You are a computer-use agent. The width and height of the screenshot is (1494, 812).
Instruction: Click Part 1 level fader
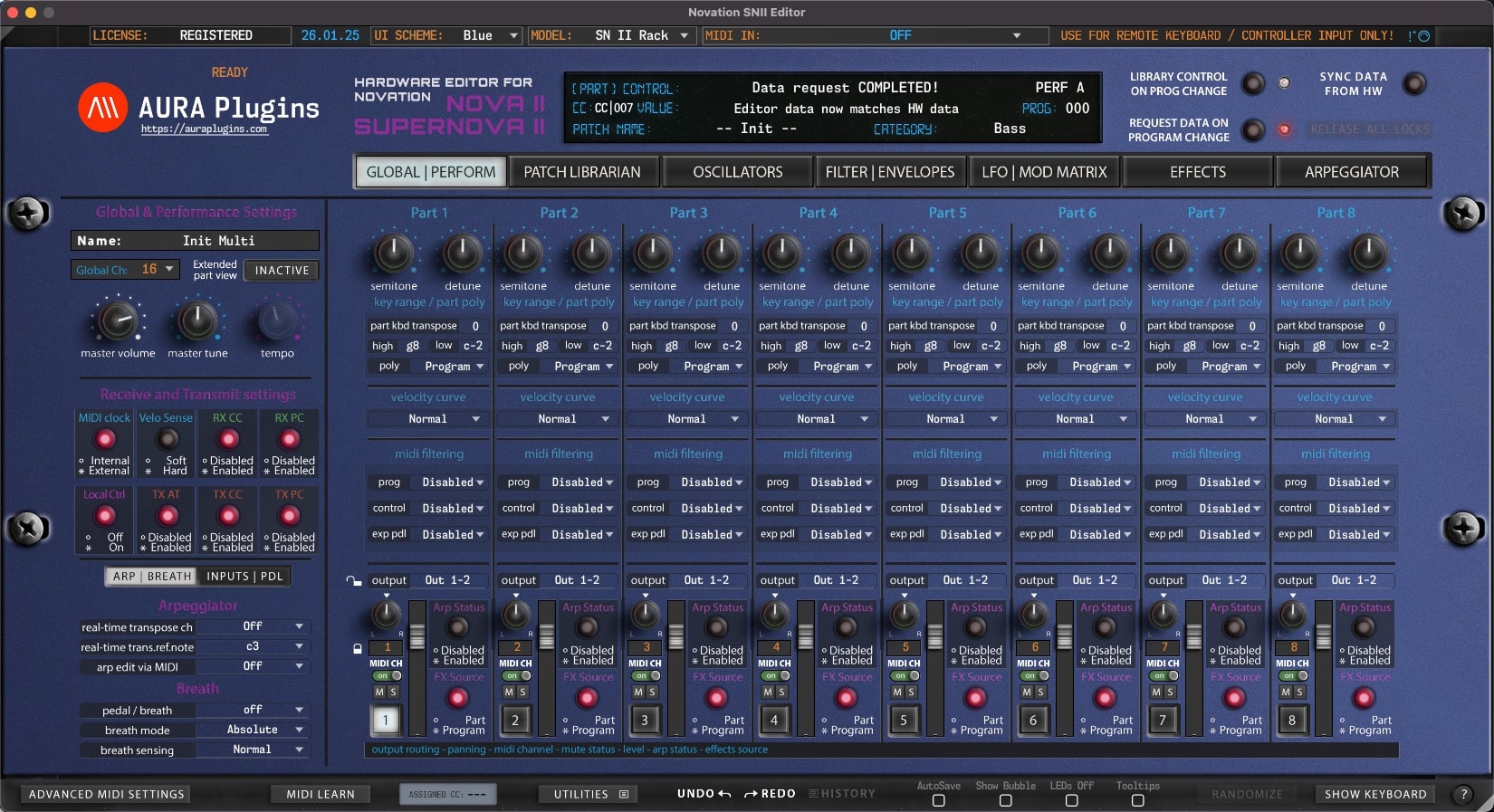click(x=417, y=636)
